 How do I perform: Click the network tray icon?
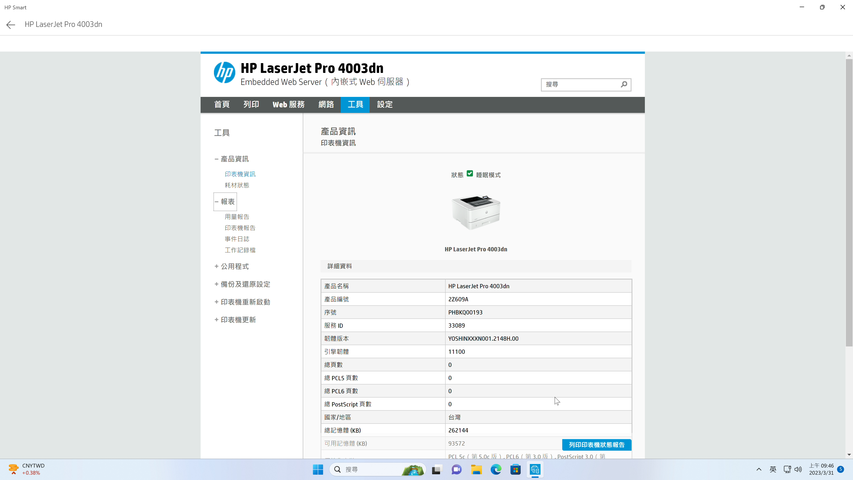[787, 469]
